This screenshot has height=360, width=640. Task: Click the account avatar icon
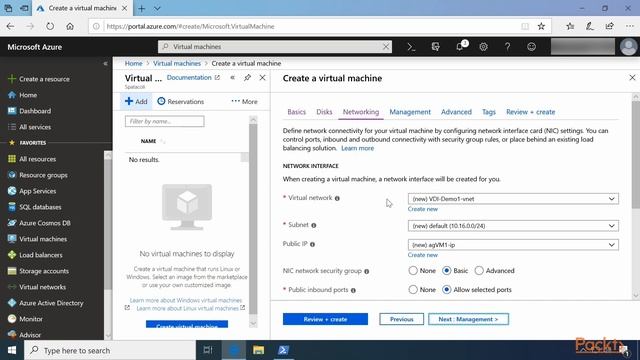[629, 47]
